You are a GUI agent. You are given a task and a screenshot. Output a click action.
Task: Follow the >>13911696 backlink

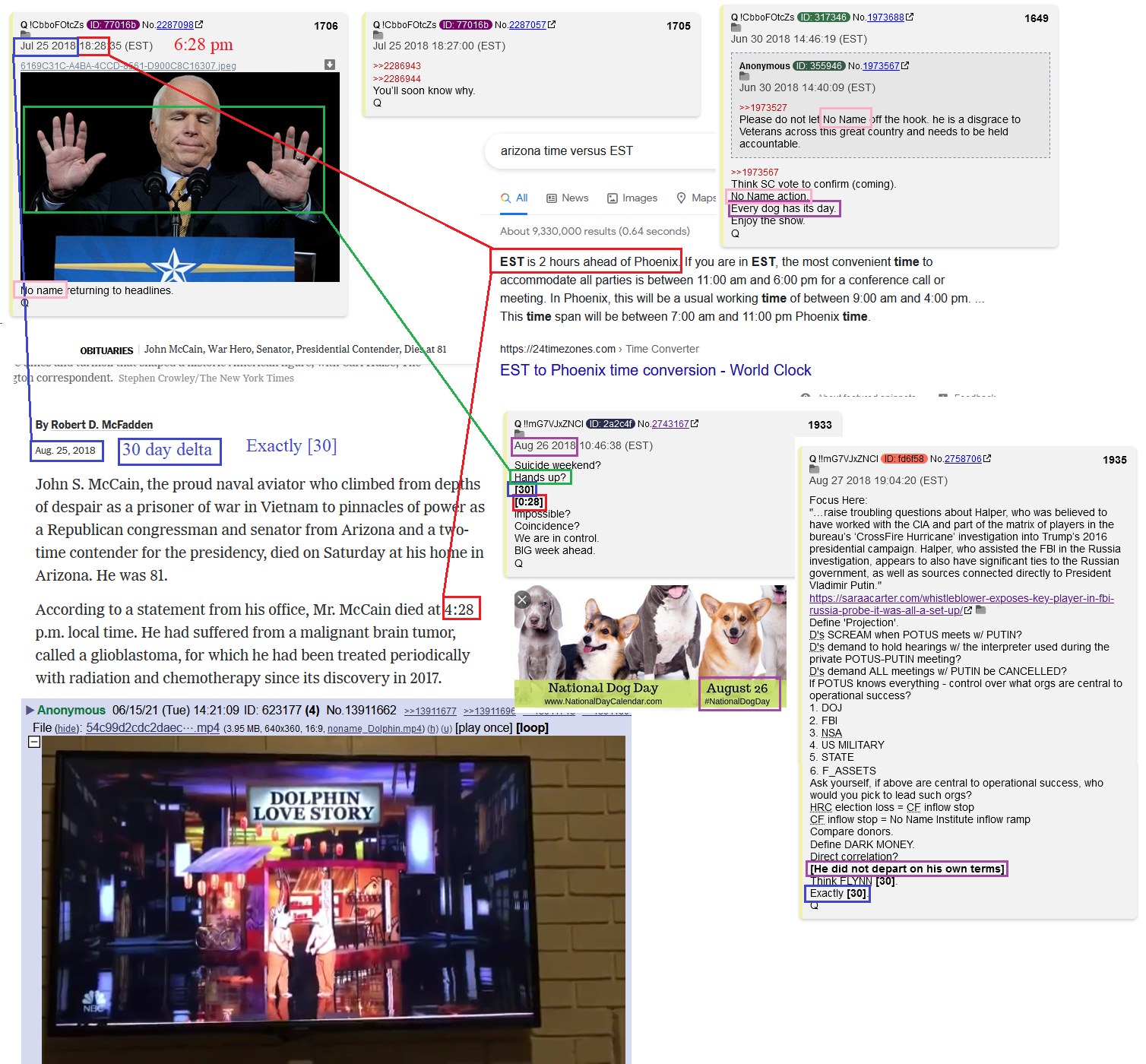tap(489, 711)
